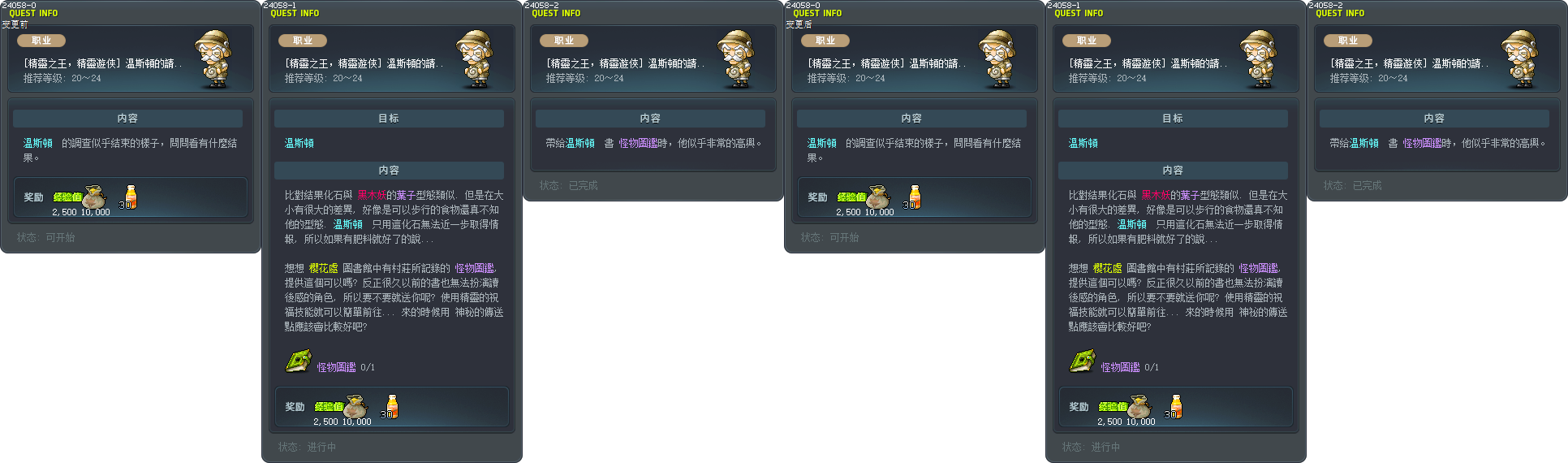Click the 经验值 badge in the 变更后 24058-0 panel

click(851, 197)
